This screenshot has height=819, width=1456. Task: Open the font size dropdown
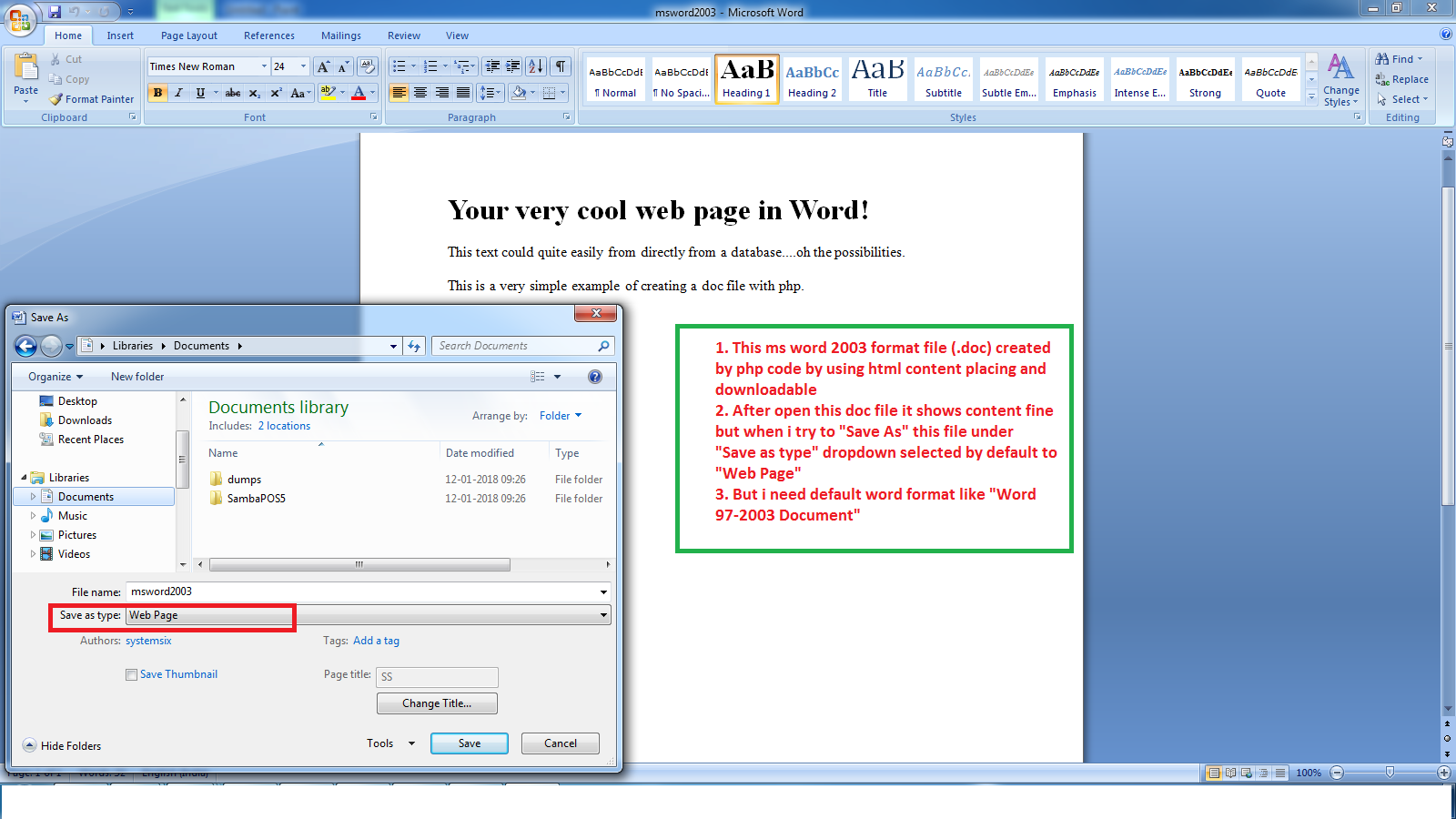click(x=303, y=66)
